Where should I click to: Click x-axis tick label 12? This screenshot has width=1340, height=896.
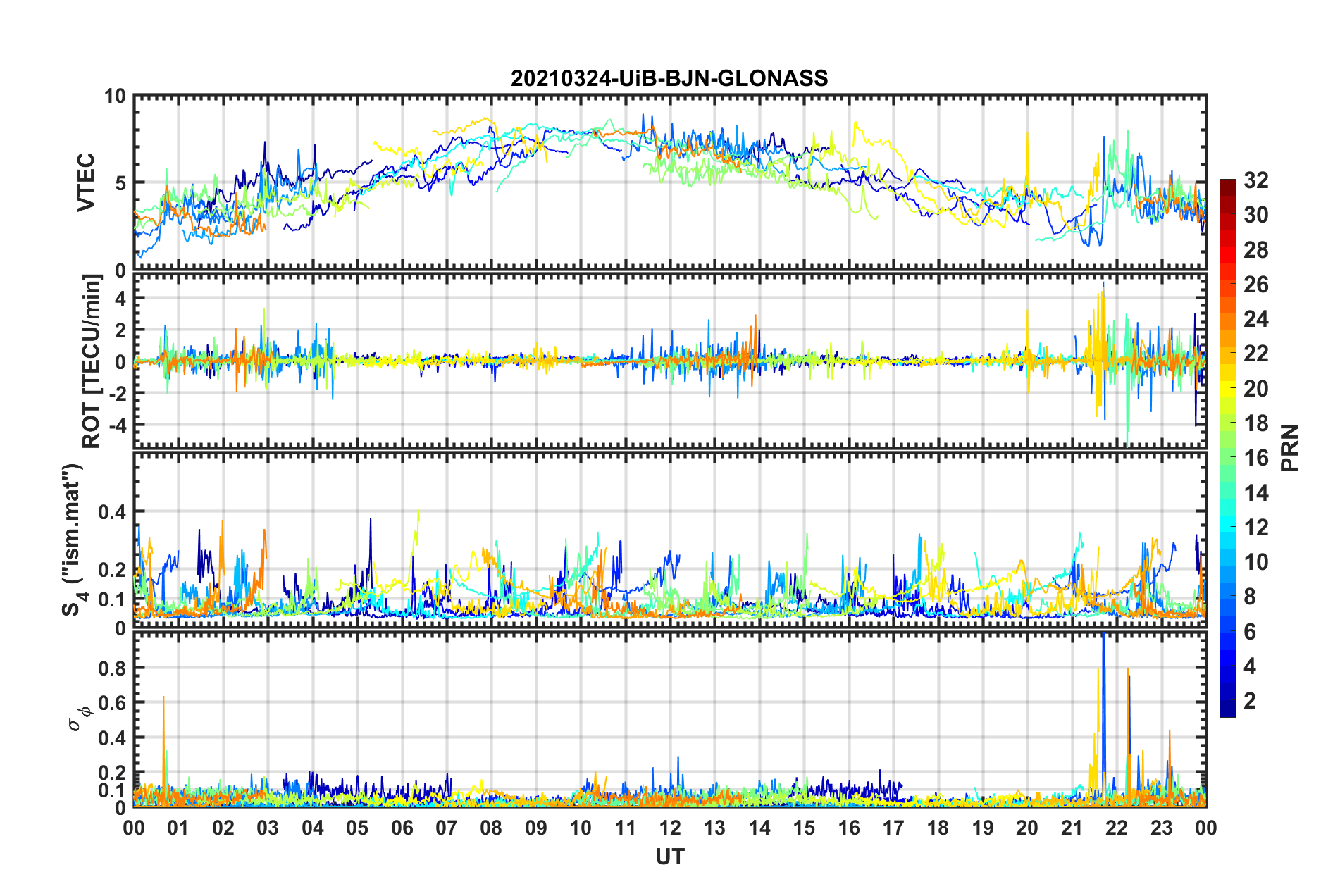[669, 828]
